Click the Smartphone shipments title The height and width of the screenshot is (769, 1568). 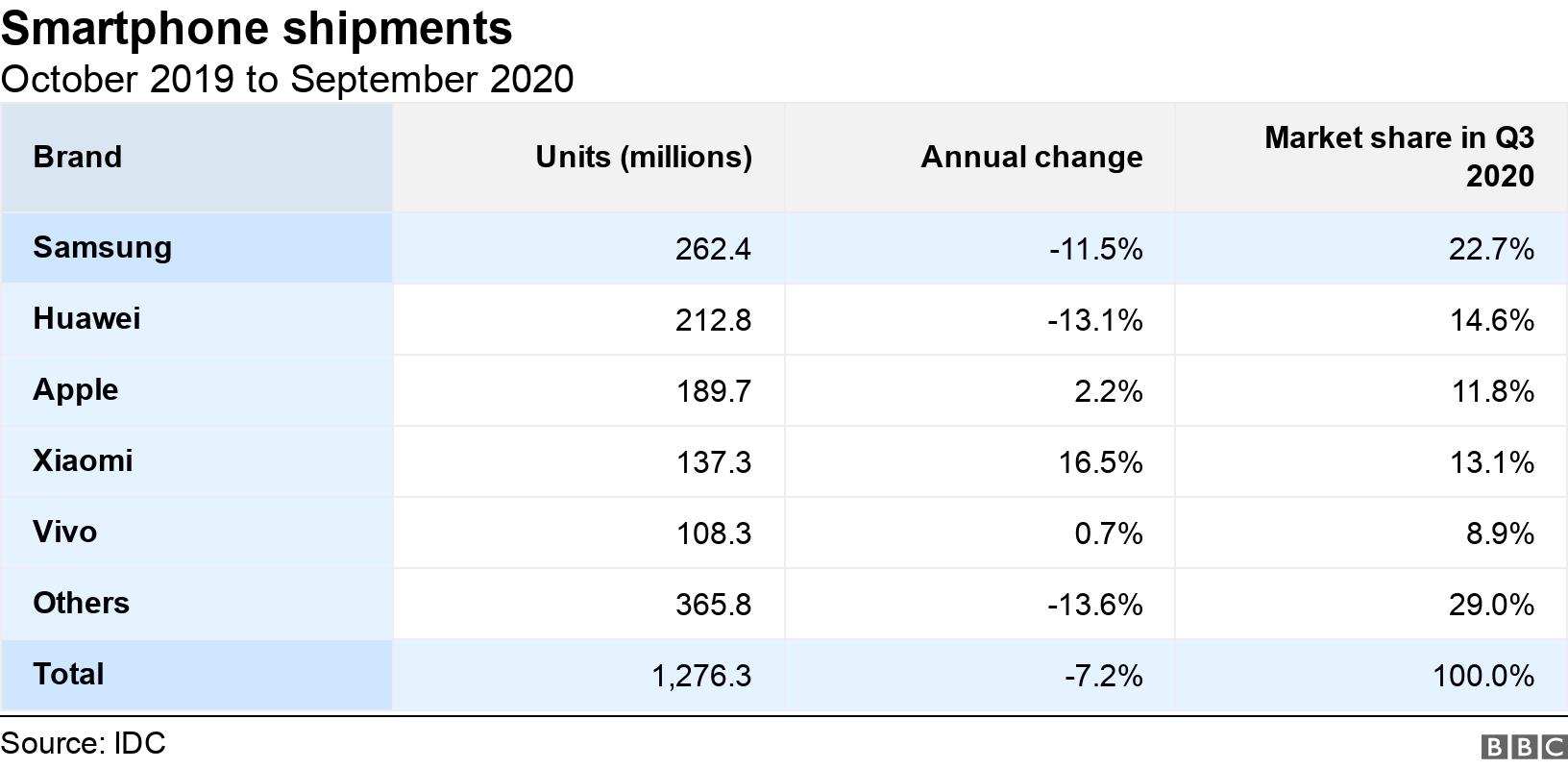257,29
